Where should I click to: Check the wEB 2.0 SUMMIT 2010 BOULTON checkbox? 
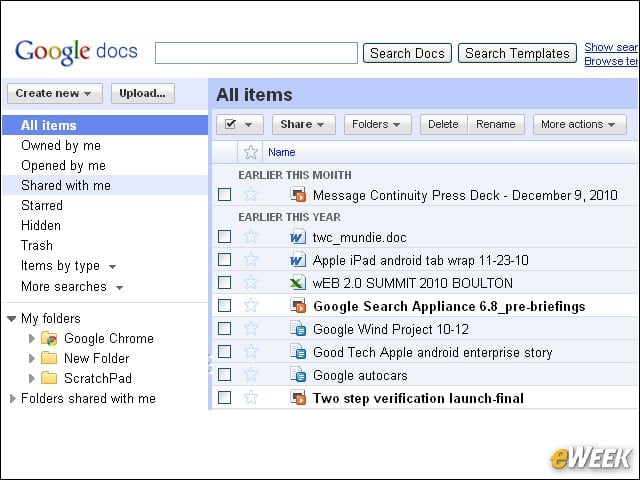tap(224, 282)
